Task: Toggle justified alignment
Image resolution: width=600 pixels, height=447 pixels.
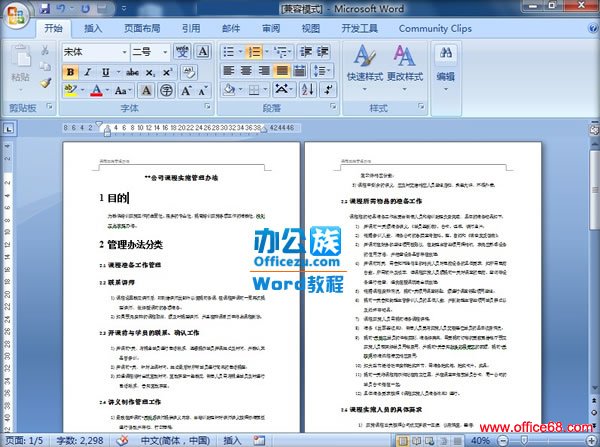Action: [x=282, y=71]
